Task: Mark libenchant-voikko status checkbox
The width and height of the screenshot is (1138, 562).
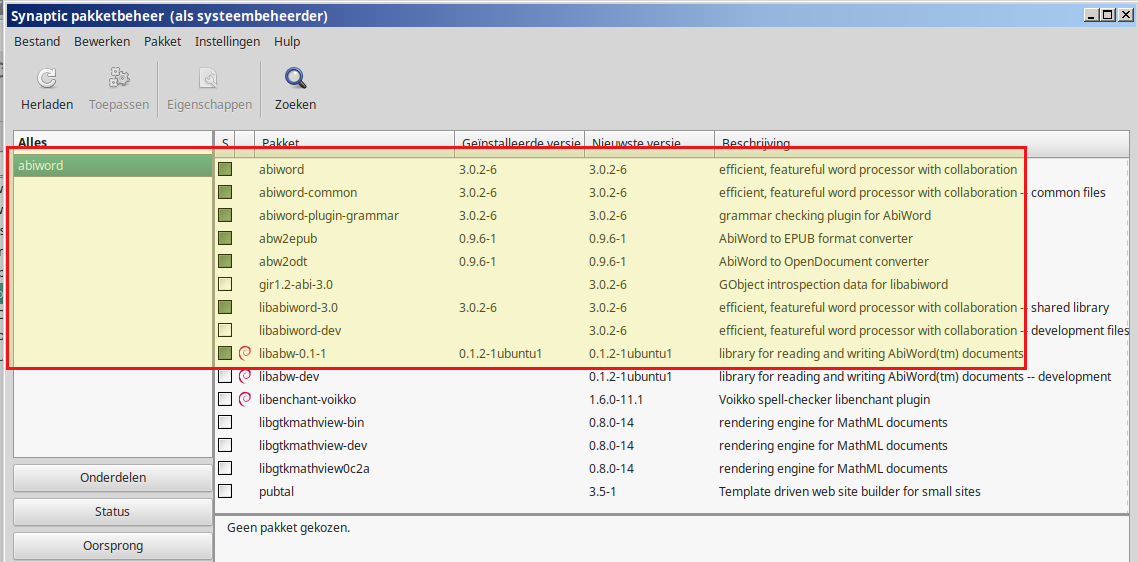Action: 225,399
